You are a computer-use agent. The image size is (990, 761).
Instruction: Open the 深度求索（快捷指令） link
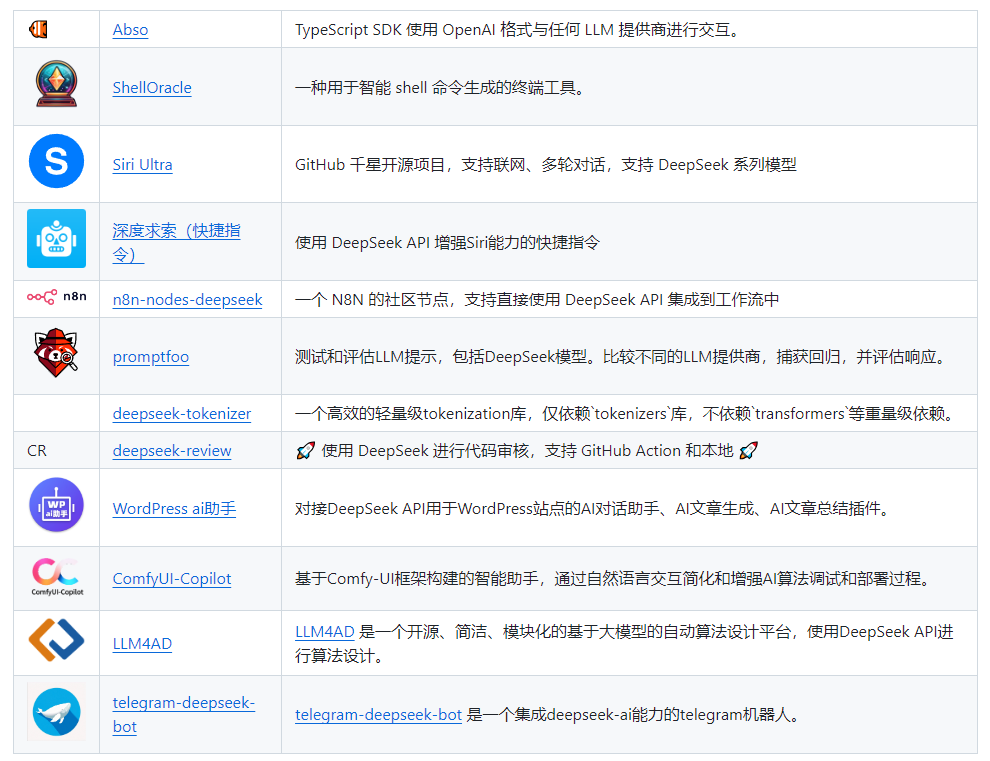tap(176, 243)
